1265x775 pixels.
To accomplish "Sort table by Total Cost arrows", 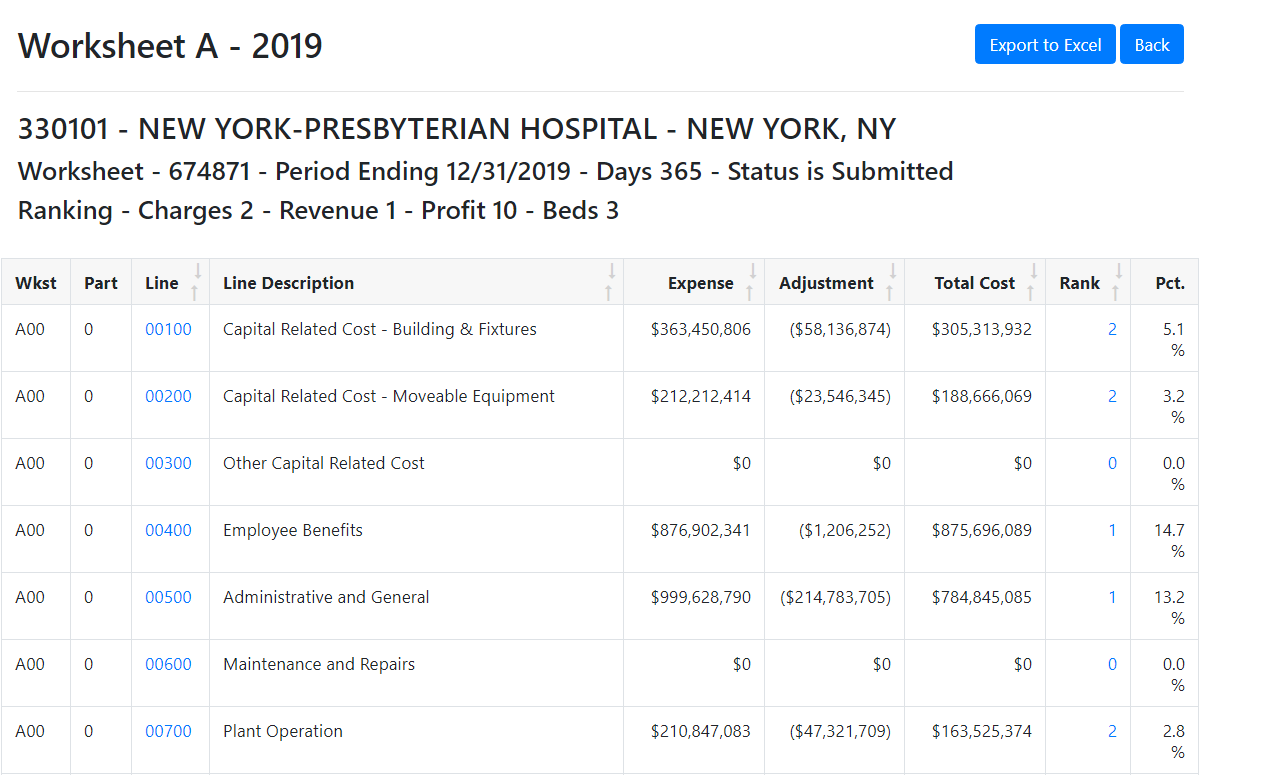I will pos(1033,282).
